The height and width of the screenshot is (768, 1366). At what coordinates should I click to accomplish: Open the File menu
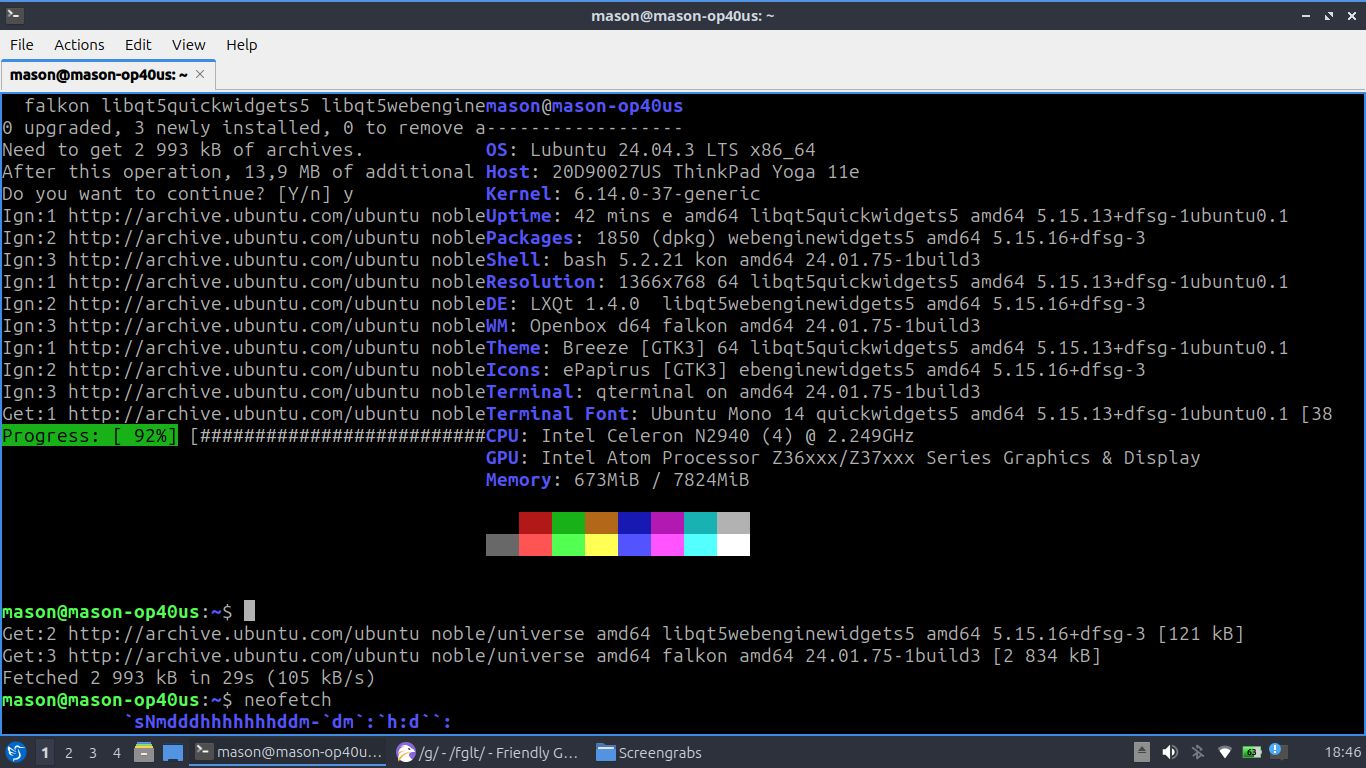click(x=21, y=45)
